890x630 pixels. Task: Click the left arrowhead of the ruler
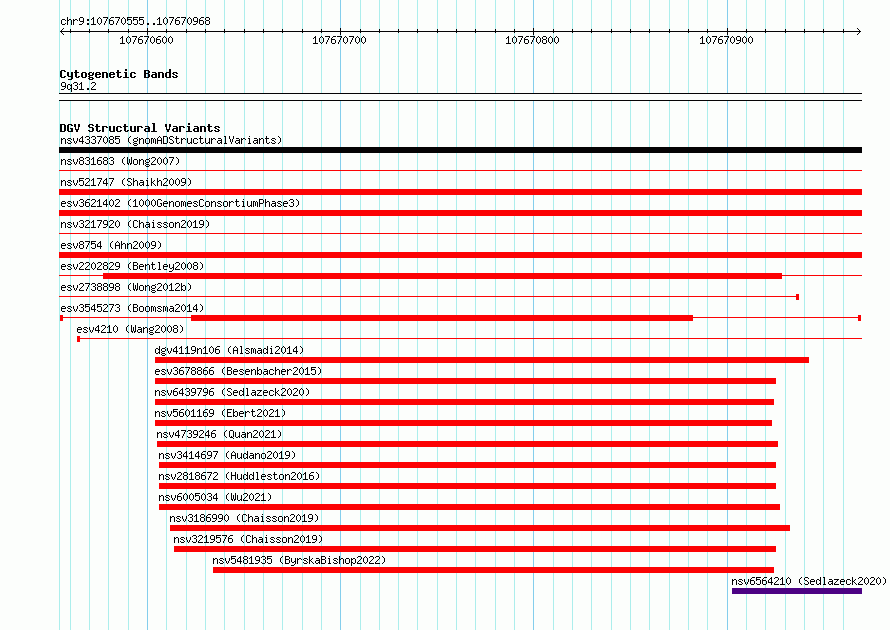click(x=62, y=31)
